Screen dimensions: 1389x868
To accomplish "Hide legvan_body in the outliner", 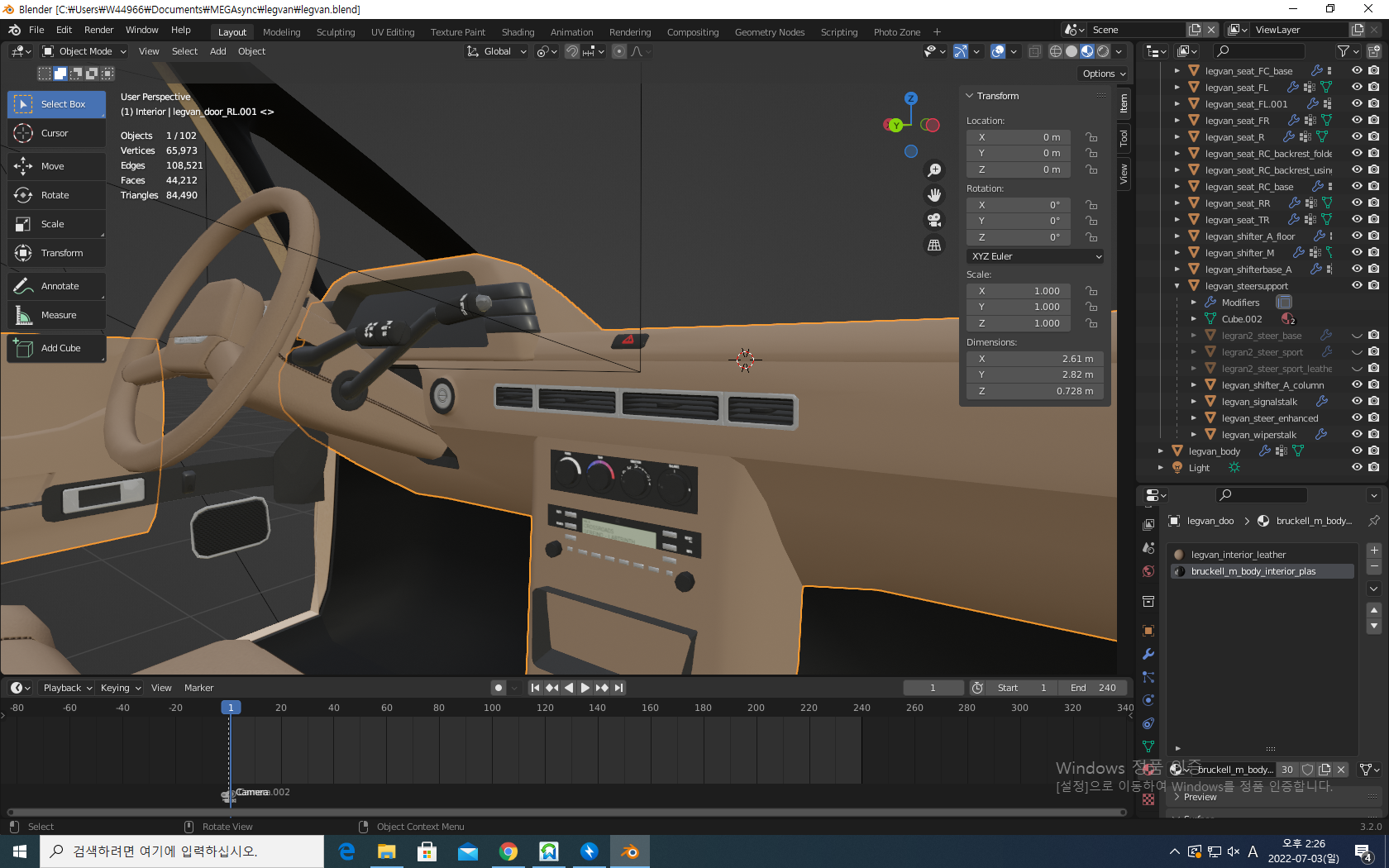I will point(1357,451).
